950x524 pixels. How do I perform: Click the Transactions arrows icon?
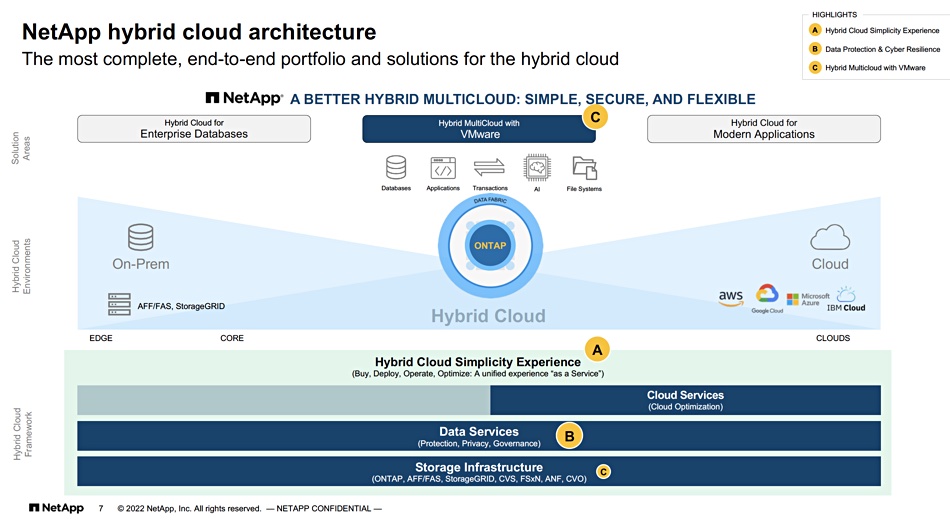point(490,168)
